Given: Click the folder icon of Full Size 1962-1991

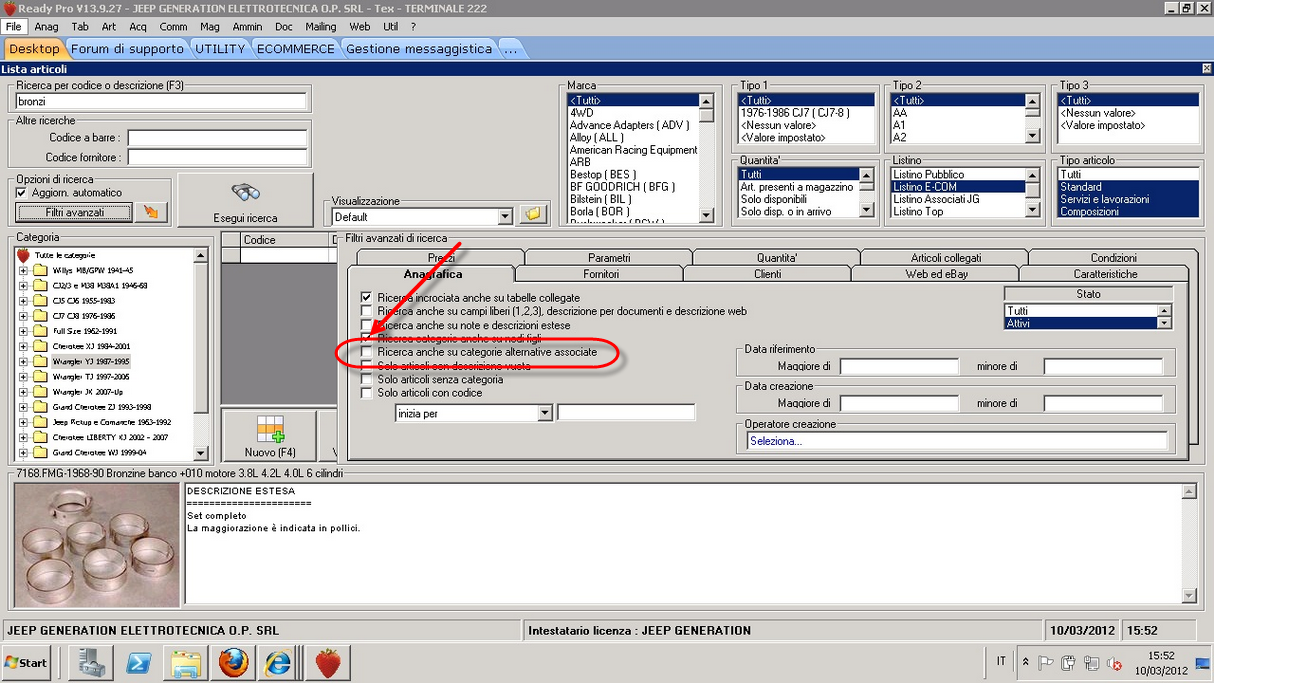Looking at the screenshot, I should (x=40, y=331).
